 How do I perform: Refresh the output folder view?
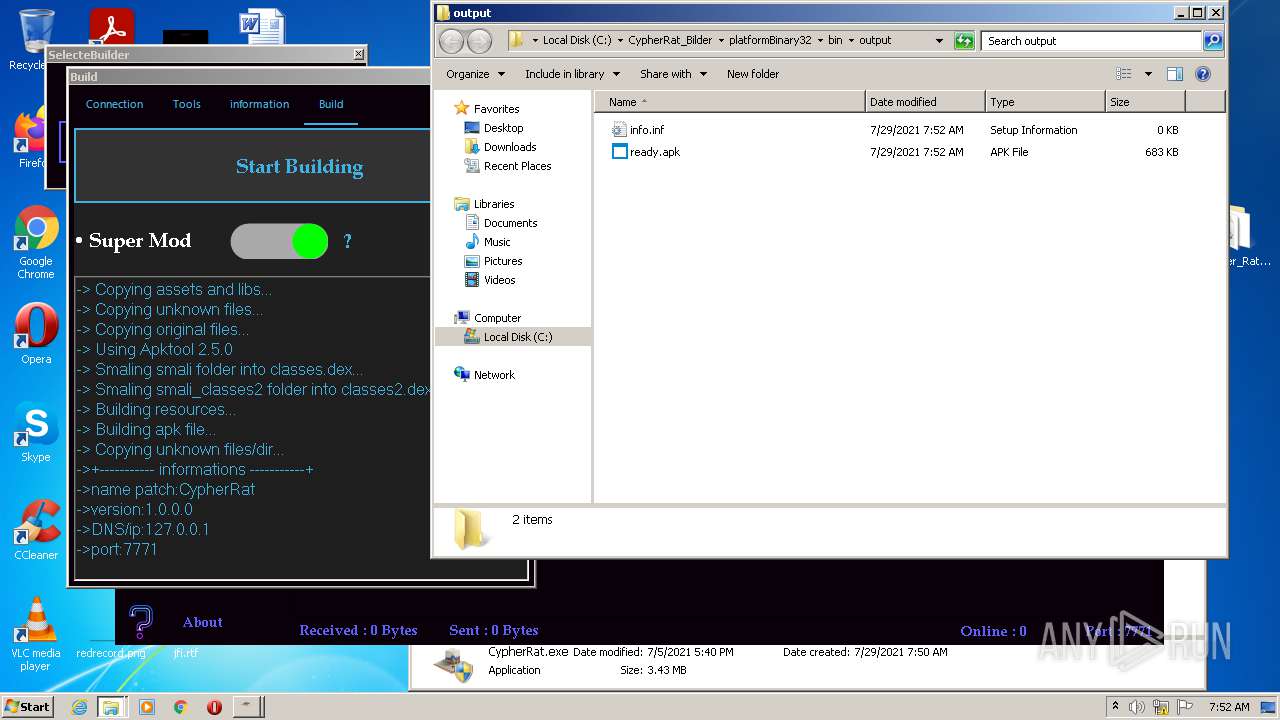click(964, 41)
